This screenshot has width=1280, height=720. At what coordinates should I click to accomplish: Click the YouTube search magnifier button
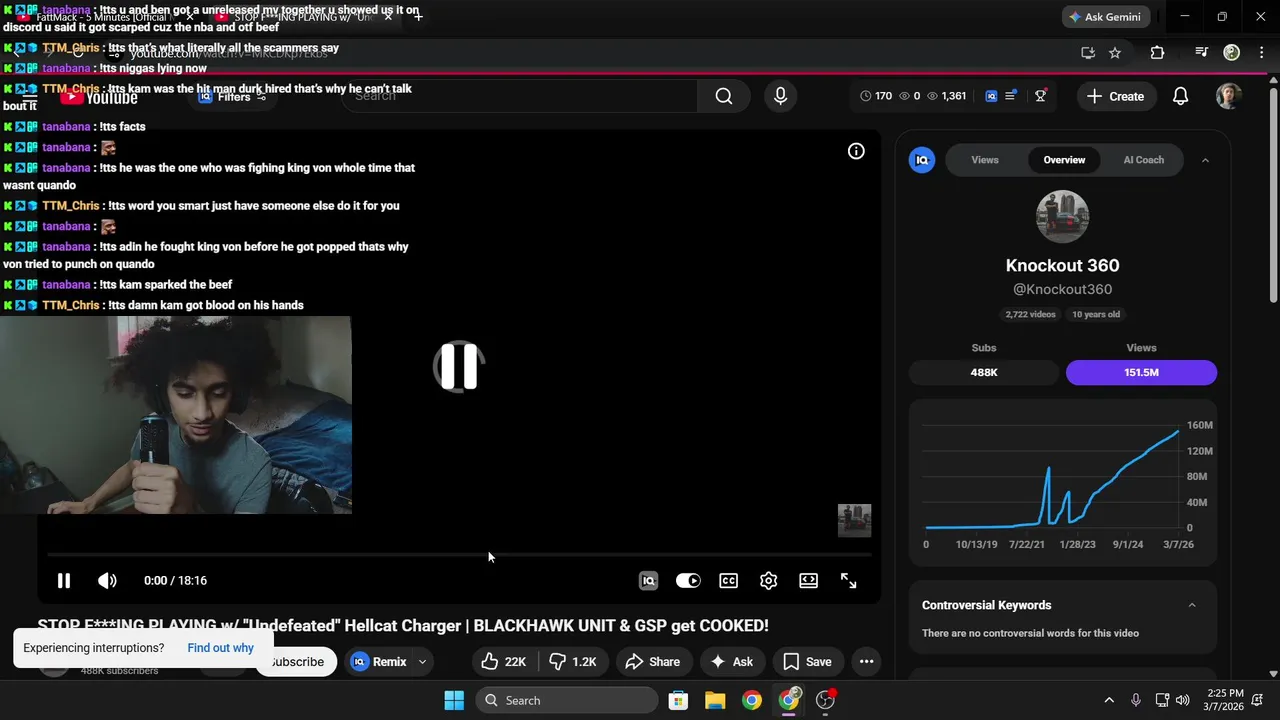[x=724, y=96]
